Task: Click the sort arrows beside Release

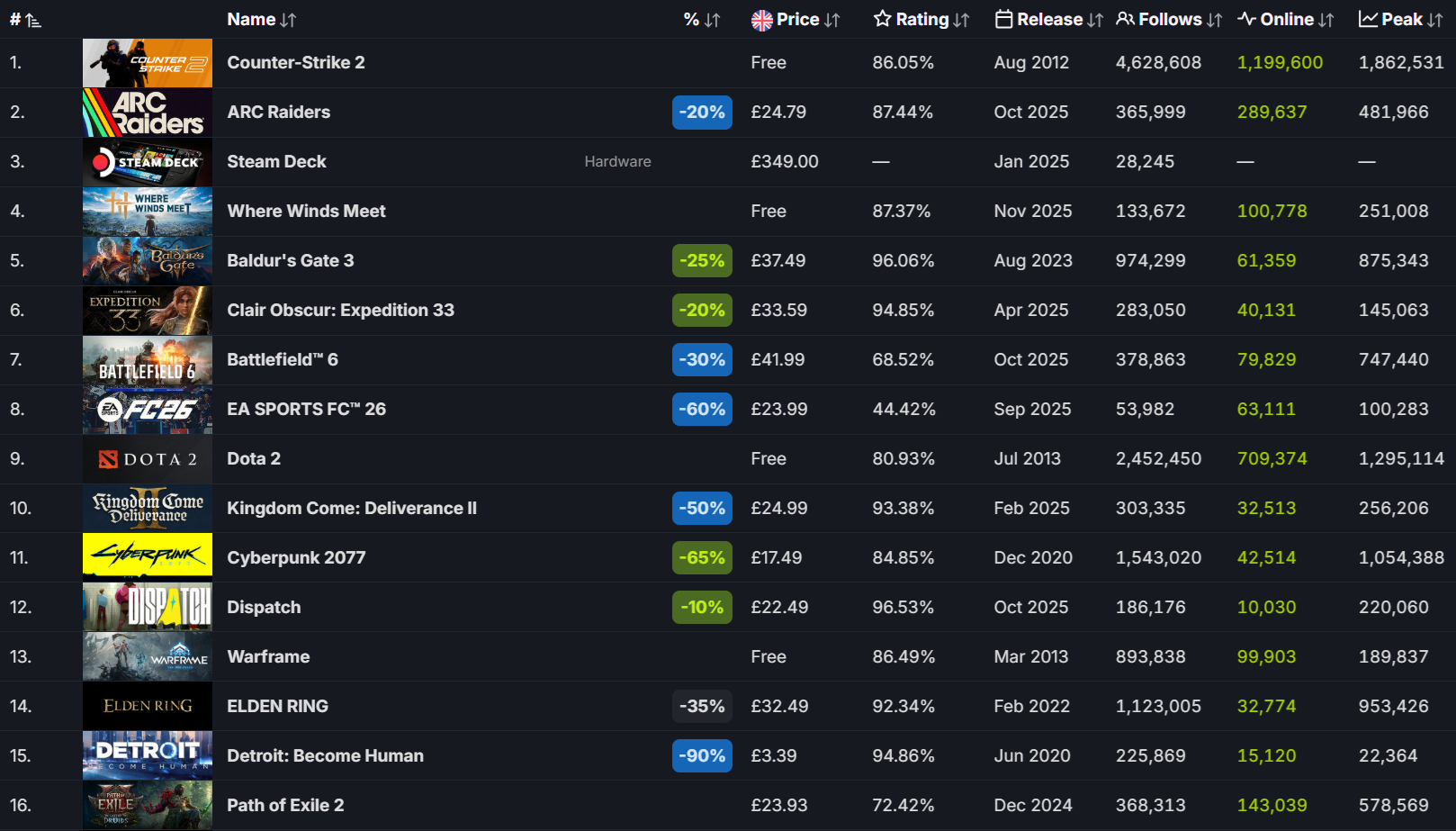Action: pos(1095,20)
